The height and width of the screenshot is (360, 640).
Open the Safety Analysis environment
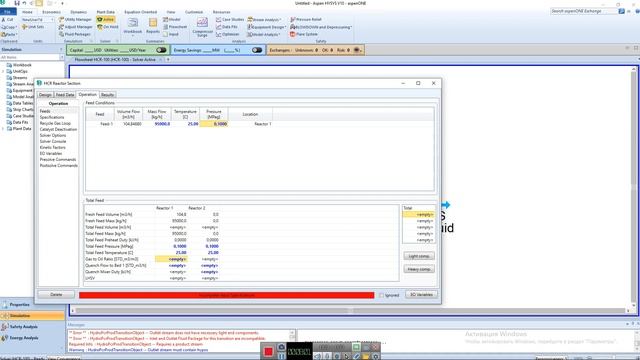tap(32, 327)
